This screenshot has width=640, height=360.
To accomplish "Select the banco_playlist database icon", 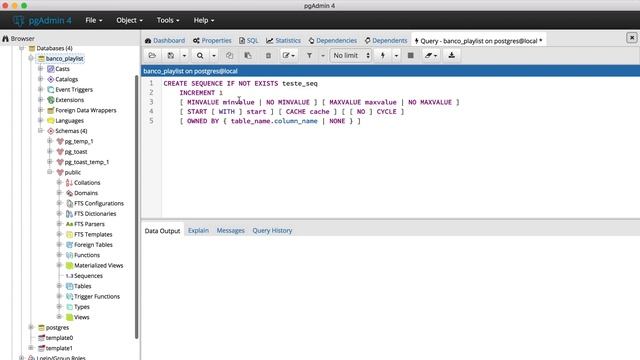I will pyautogui.click(x=41, y=59).
